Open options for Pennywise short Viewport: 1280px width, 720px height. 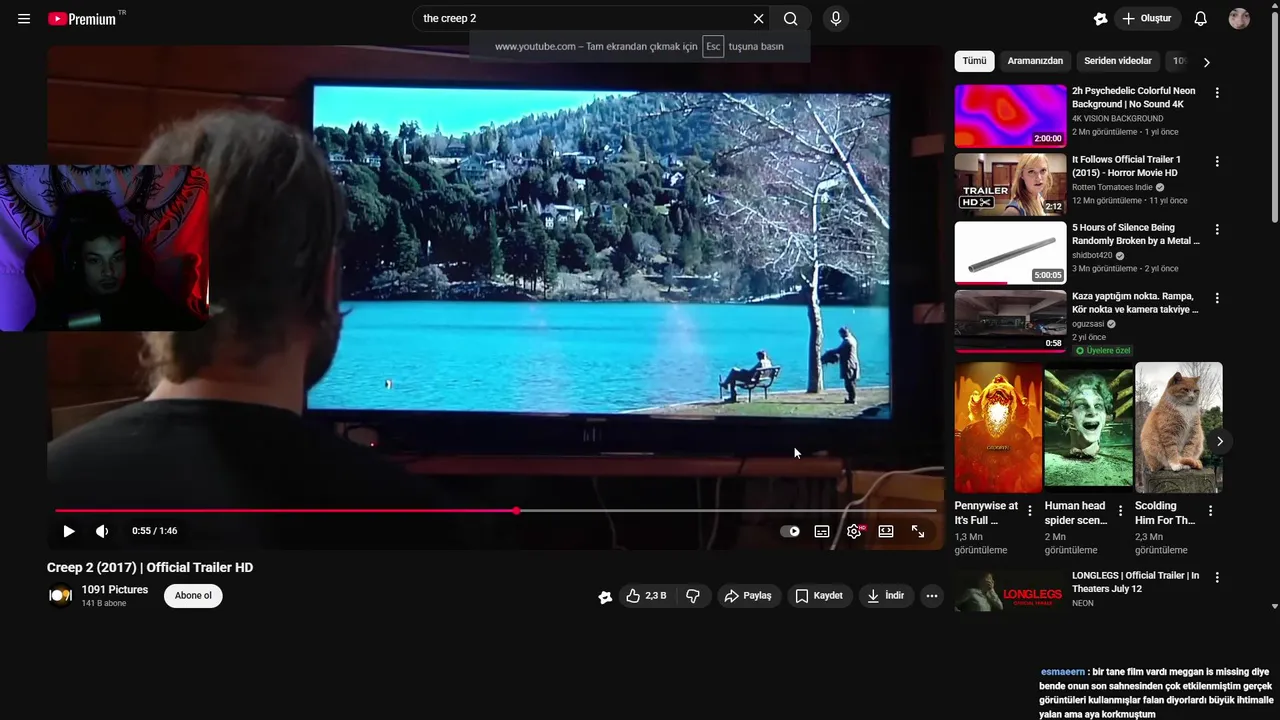coord(1030,511)
